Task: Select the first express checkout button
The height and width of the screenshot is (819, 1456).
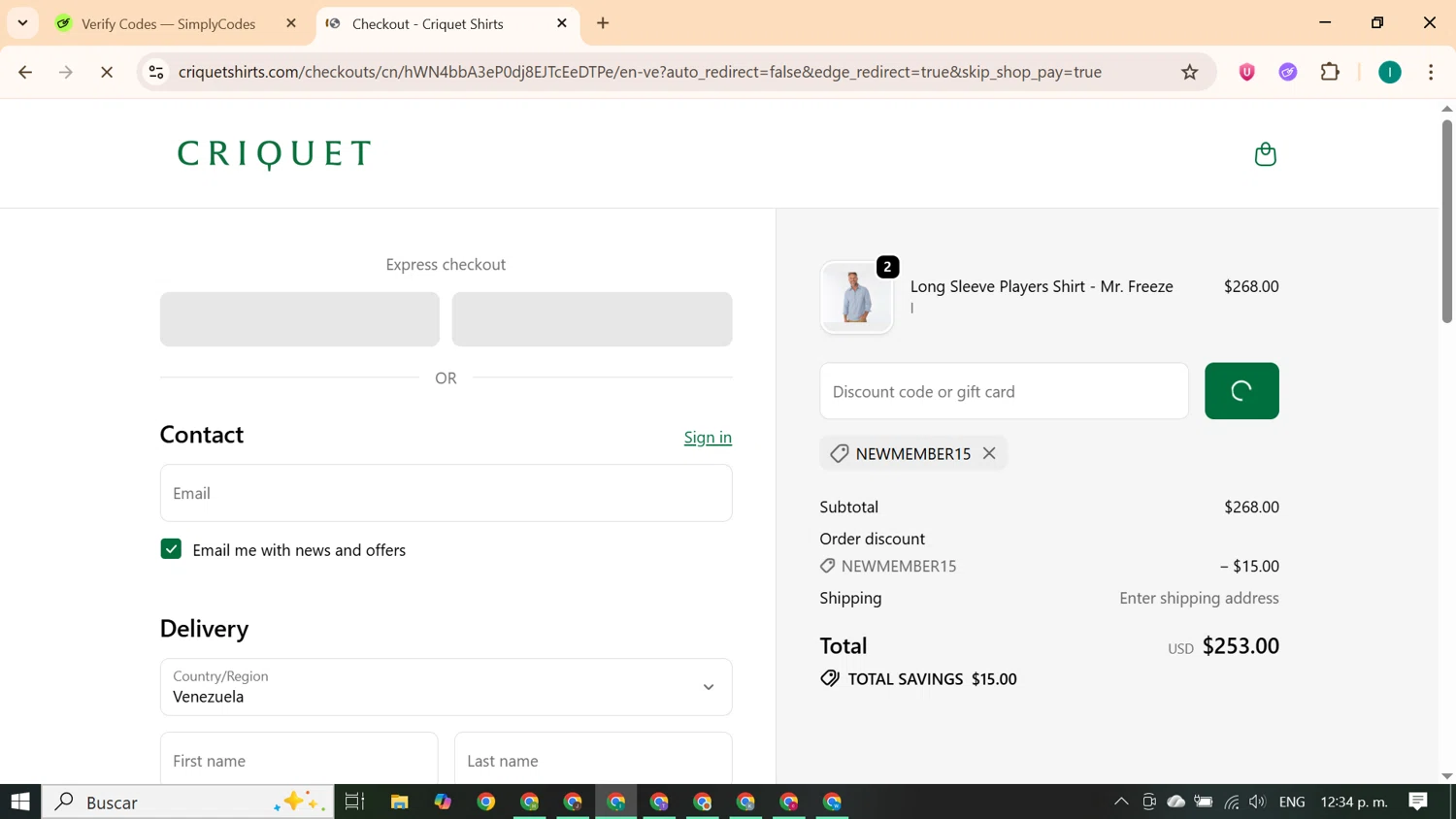Action: tap(299, 319)
